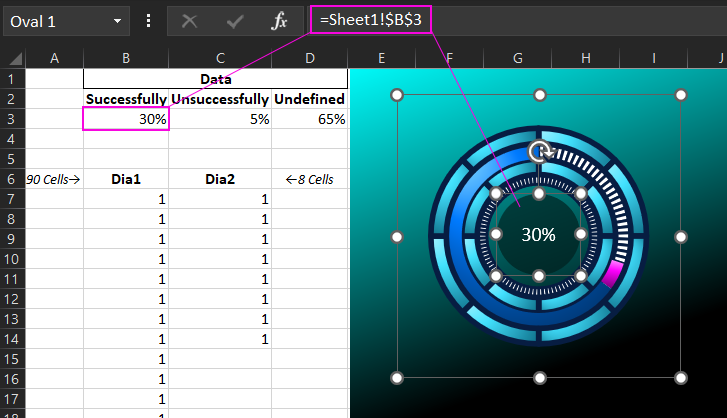The image size is (727, 418).
Task: Click the Name Box showing Oval 1
Action: click(x=55, y=20)
